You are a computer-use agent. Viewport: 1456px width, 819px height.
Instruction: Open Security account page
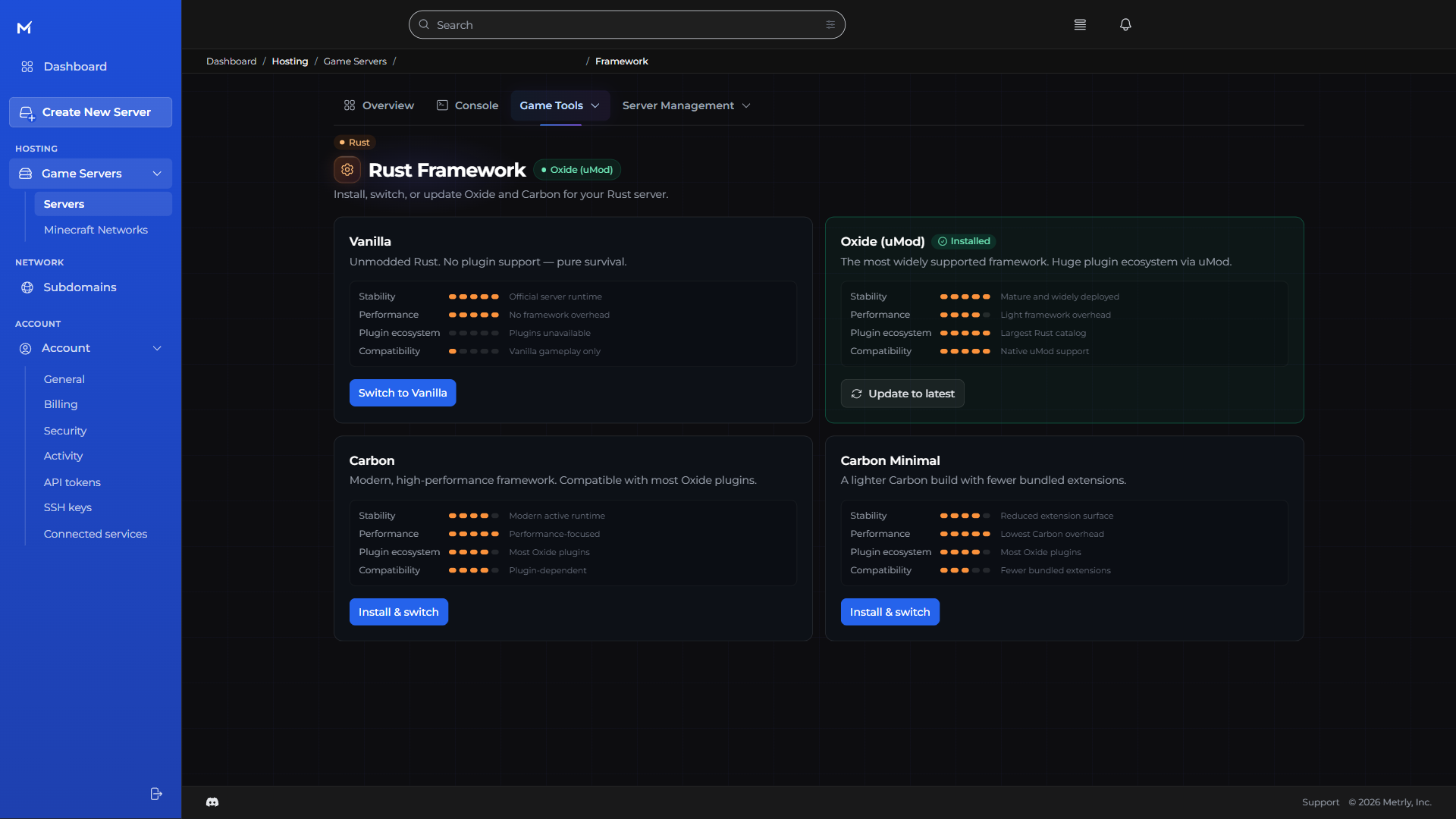[65, 431]
